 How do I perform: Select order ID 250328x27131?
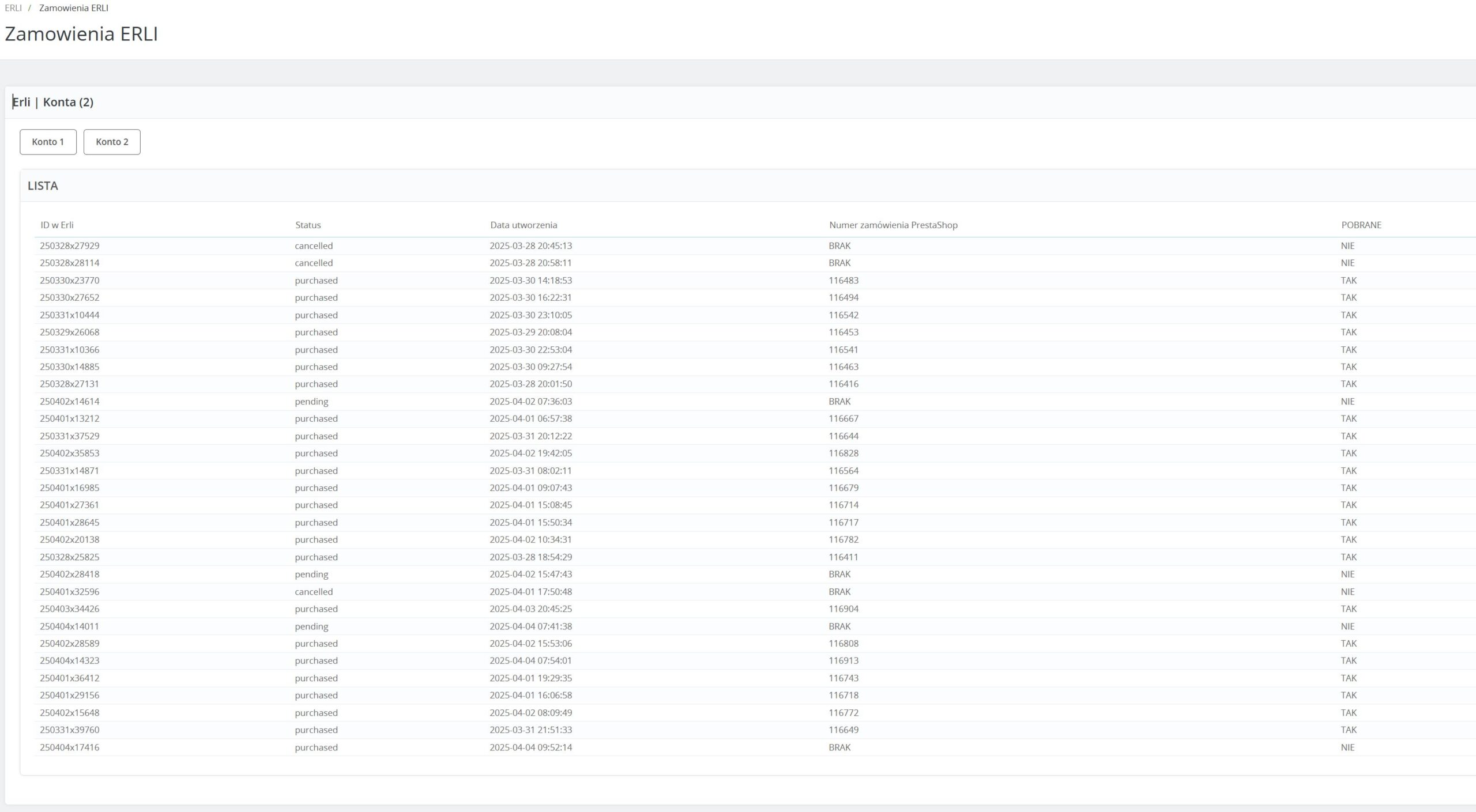[x=70, y=384]
